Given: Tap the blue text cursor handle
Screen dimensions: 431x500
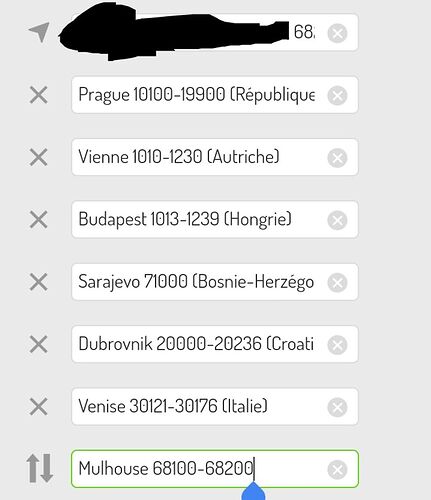Looking at the screenshot, I should pos(253,492).
